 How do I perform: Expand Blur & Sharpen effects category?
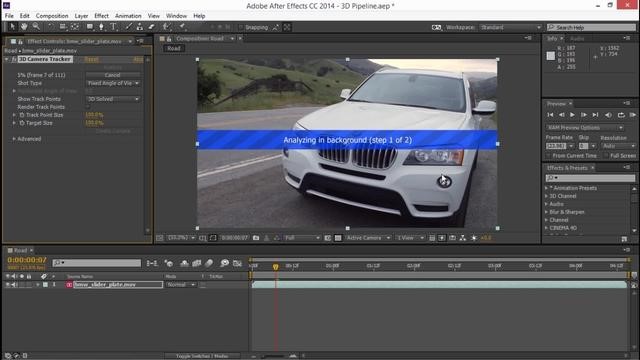pos(547,212)
